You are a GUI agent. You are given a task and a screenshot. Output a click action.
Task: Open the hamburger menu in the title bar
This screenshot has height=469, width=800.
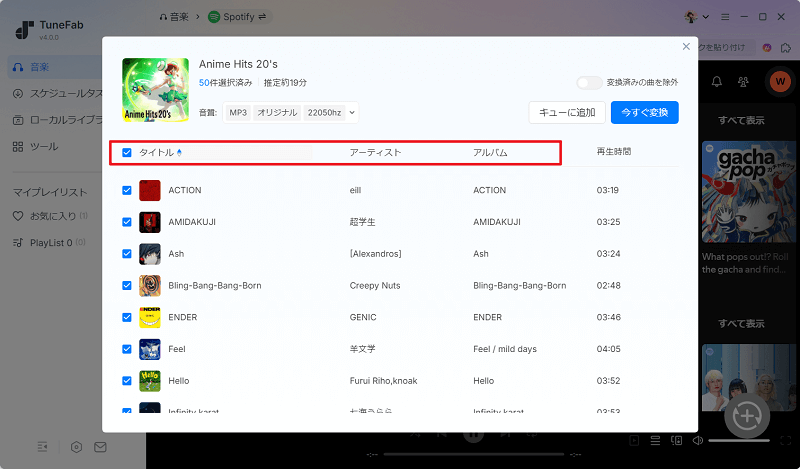pos(725,17)
